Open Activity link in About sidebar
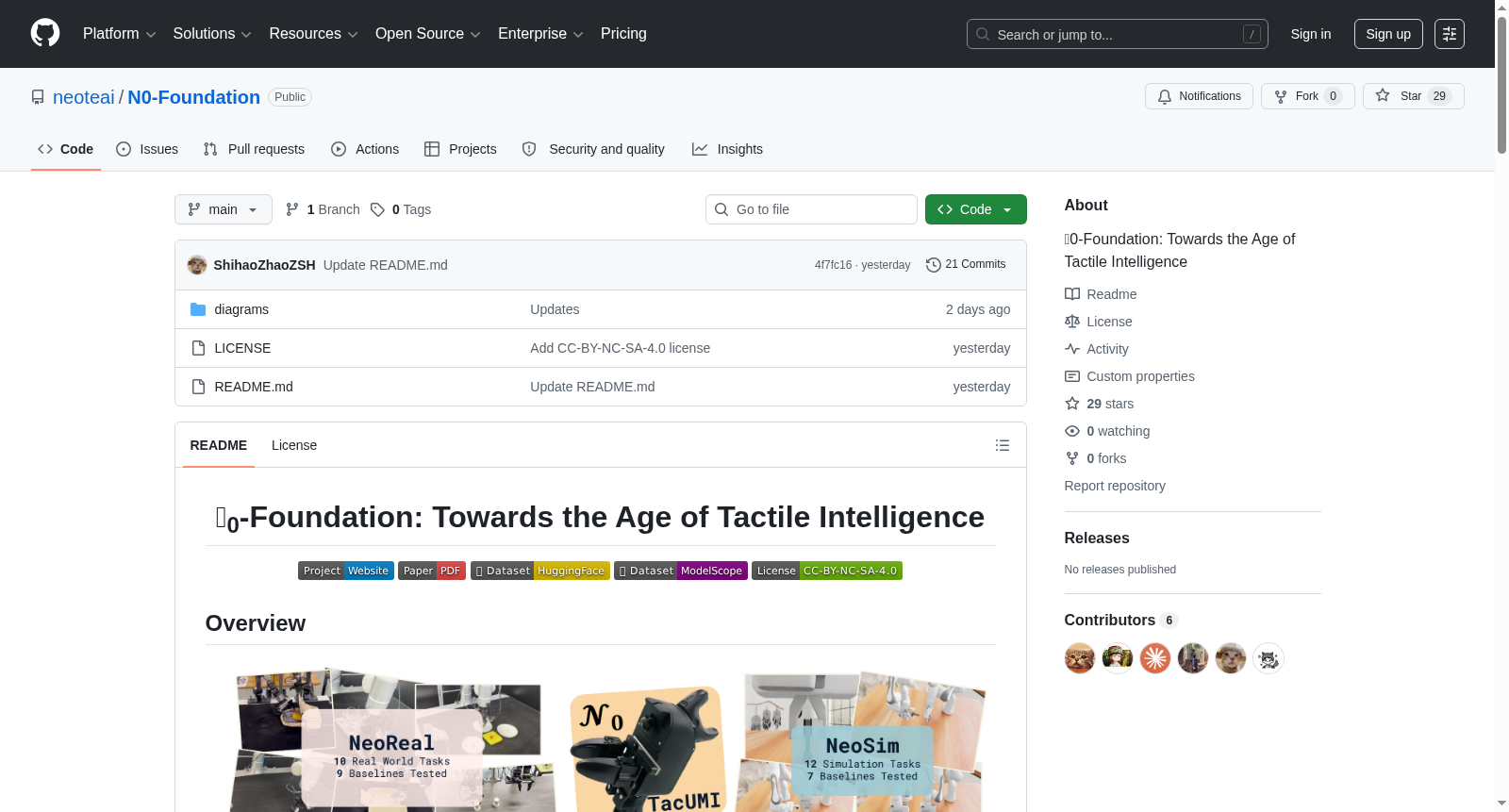Image resolution: width=1509 pixels, height=812 pixels. [x=1097, y=349]
